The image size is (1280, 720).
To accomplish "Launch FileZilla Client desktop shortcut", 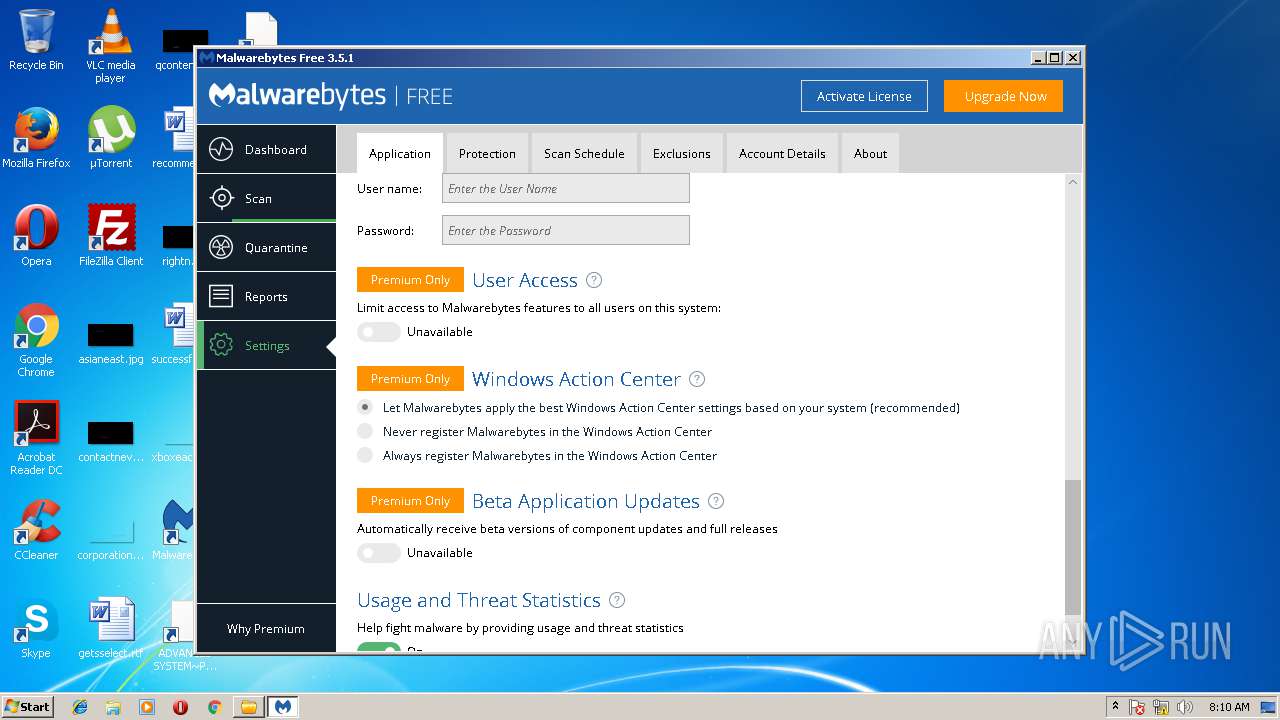I will coord(110,236).
